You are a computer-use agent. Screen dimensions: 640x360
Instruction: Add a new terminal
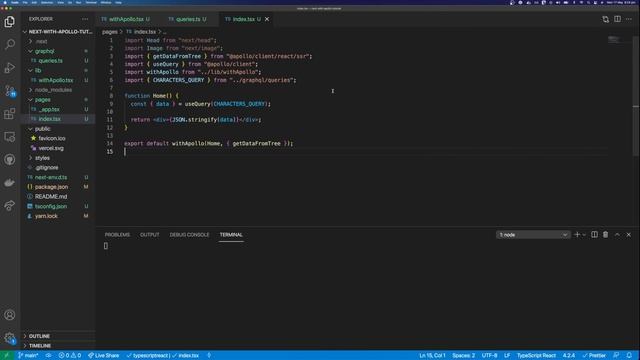pyautogui.click(x=577, y=235)
